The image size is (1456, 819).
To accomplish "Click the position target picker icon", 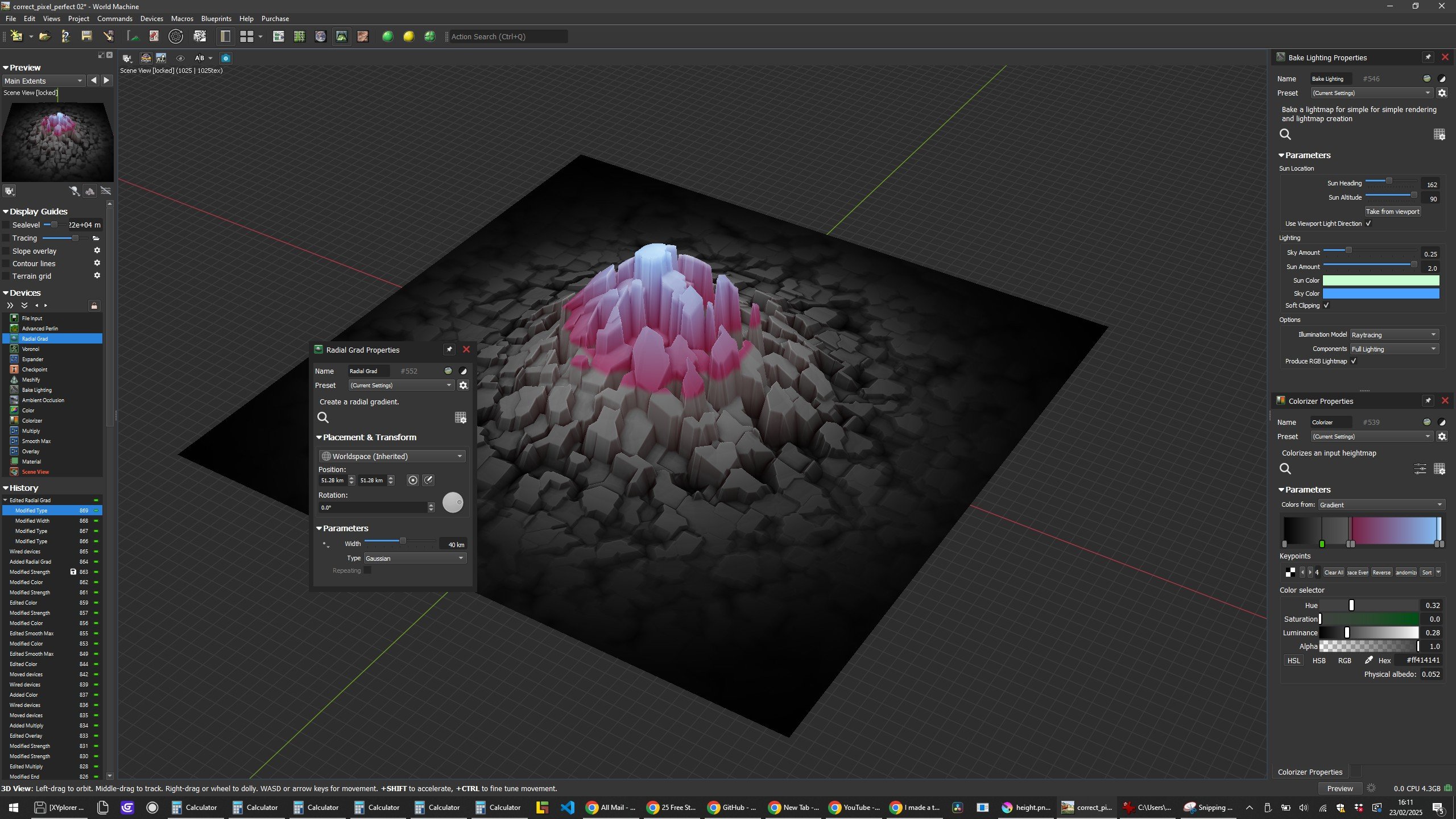I will [x=412, y=480].
